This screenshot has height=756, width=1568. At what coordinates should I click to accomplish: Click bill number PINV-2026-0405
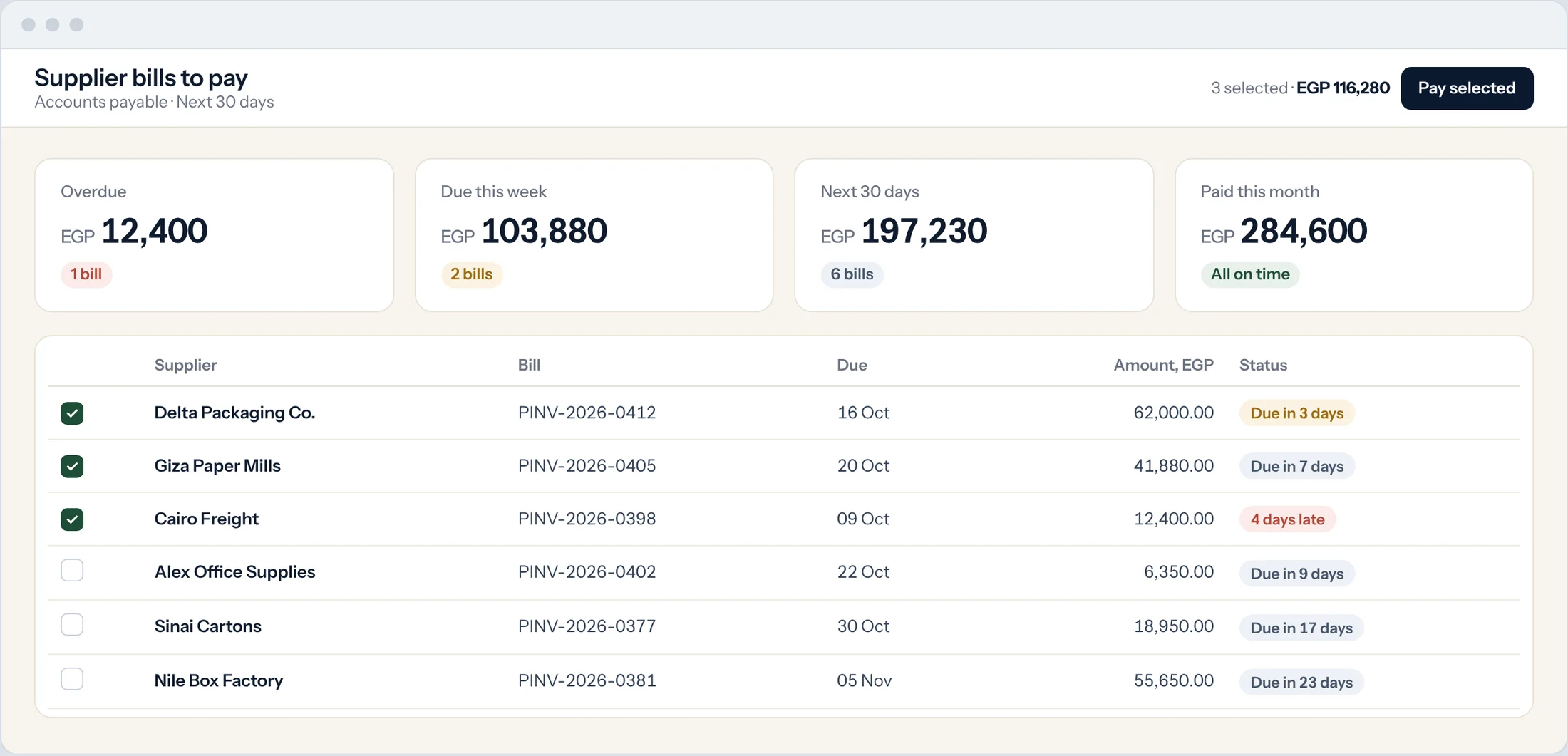tap(587, 466)
